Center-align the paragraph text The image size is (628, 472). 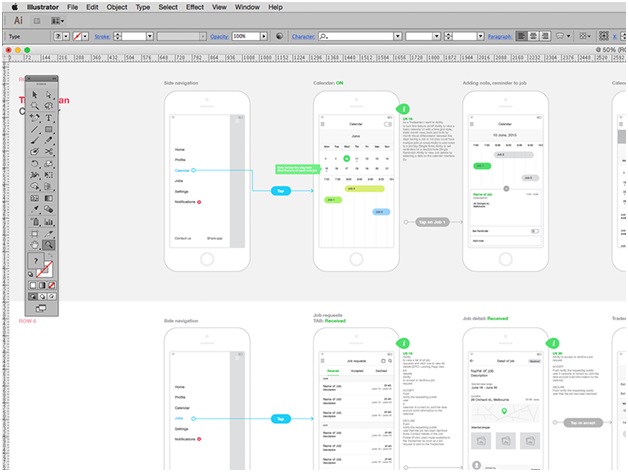click(534, 35)
